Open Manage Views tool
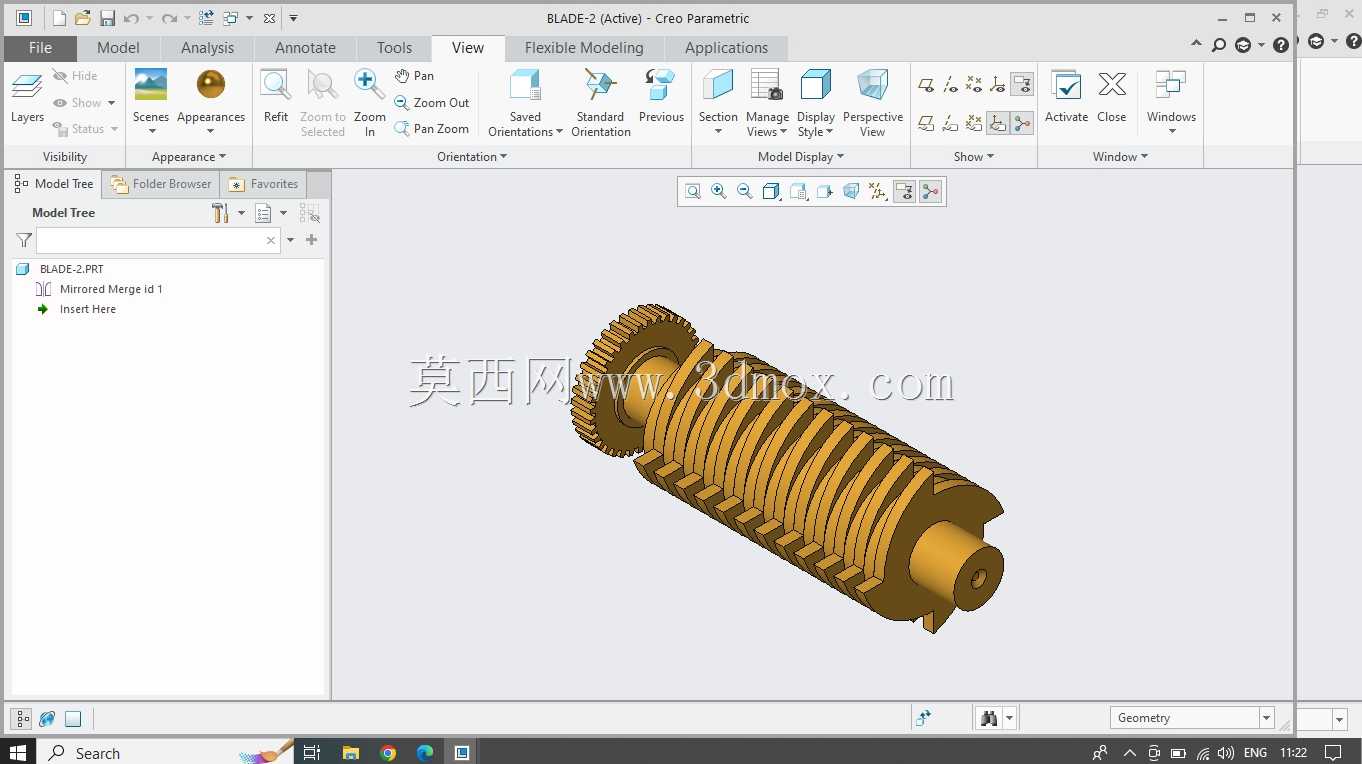This screenshot has height=764, width=1362. 767,102
